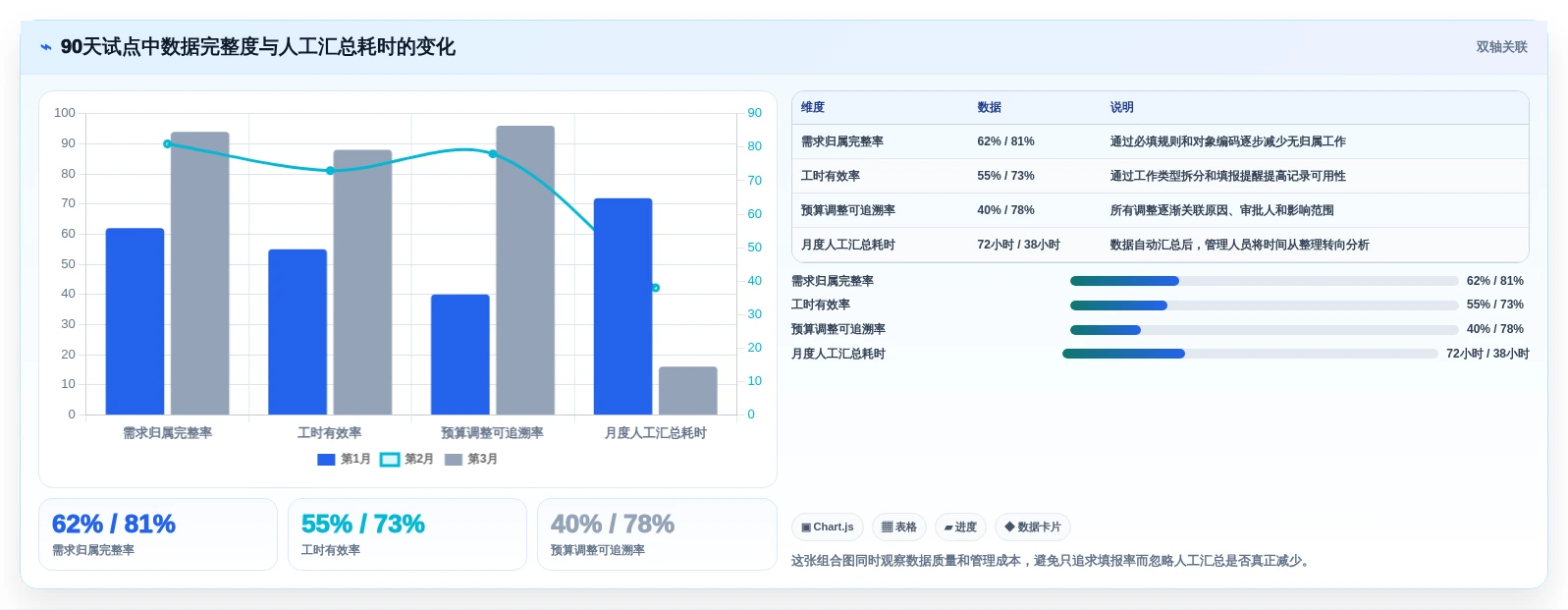Click the 维度 column header

813,107
